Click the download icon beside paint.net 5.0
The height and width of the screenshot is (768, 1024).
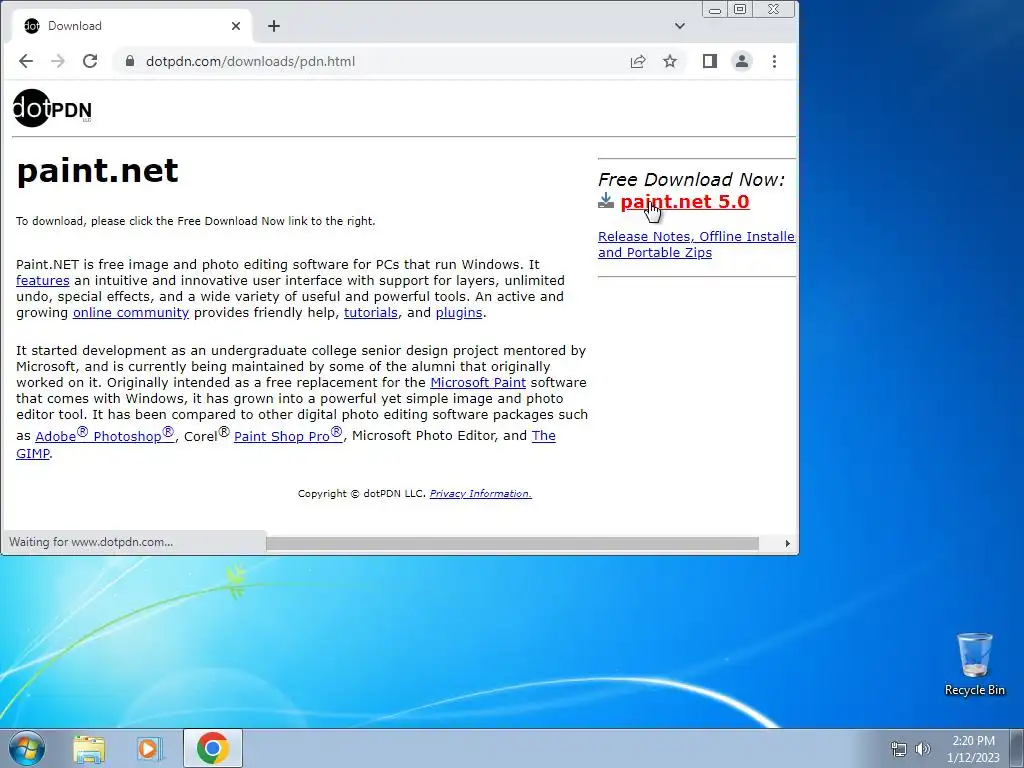click(x=606, y=200)
